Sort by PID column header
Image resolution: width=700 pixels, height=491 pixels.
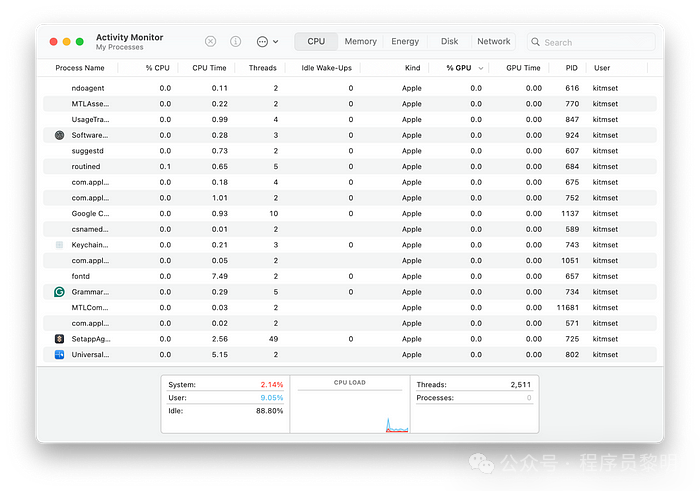click(571, 68)
